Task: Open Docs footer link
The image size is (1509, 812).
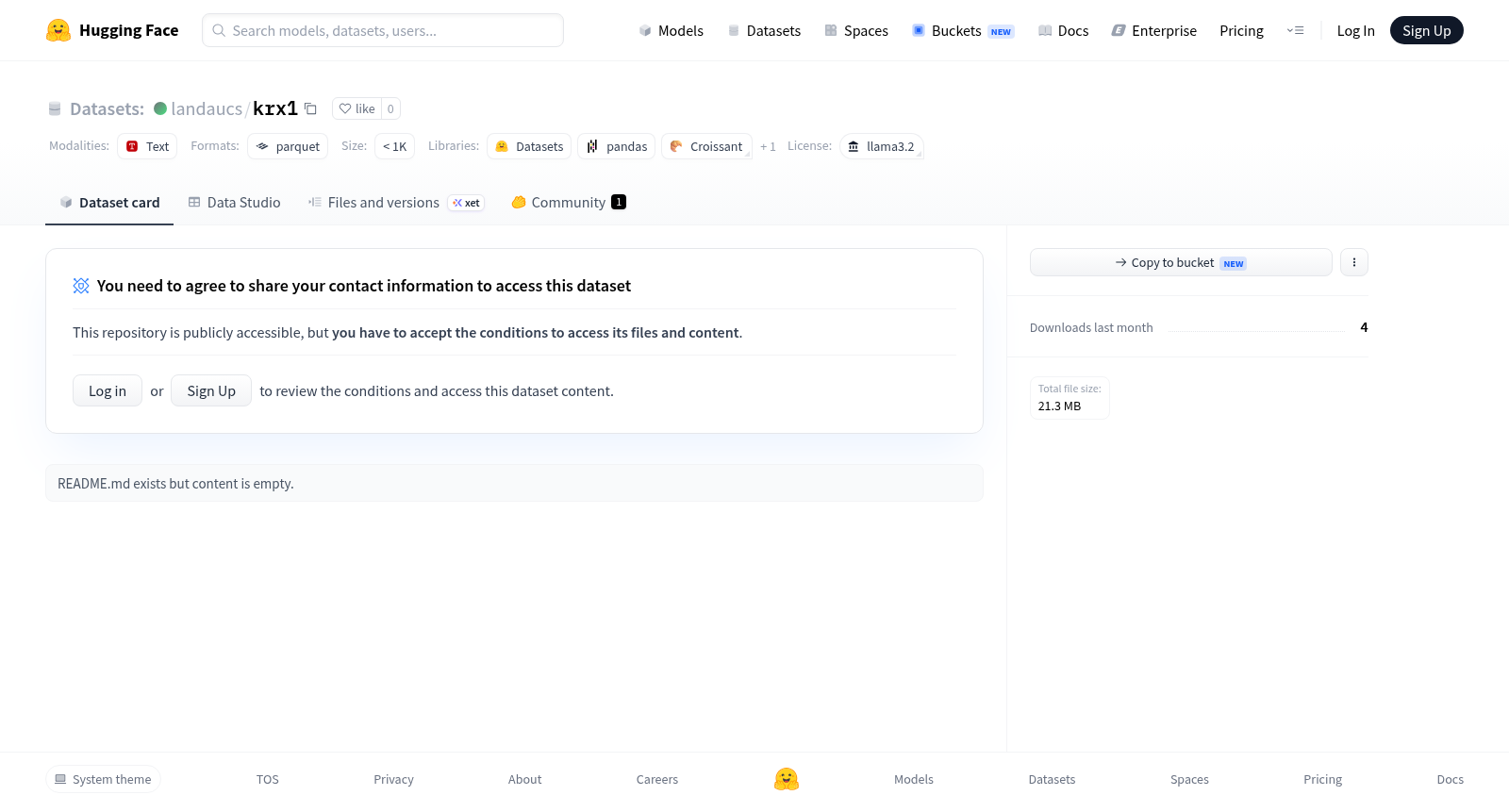Action: [1450, 779]
